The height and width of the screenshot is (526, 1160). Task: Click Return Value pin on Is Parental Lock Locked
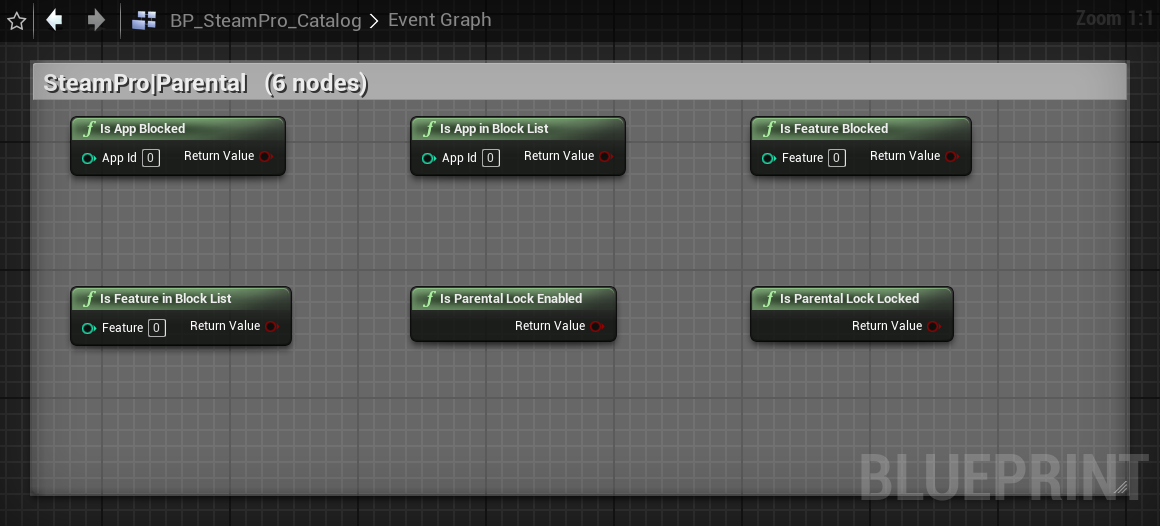point(934,326)
